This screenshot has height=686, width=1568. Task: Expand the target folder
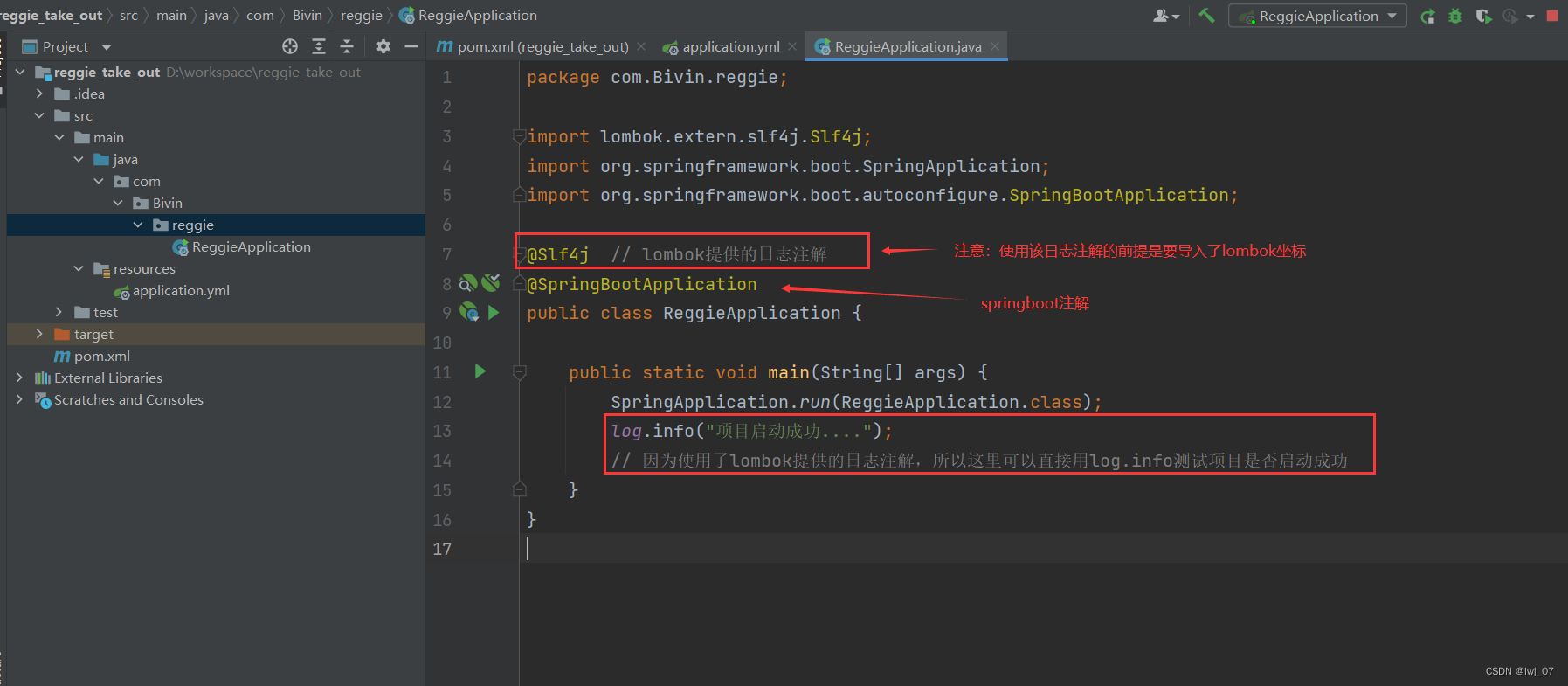pyautogui.click(x=39, y=334)
